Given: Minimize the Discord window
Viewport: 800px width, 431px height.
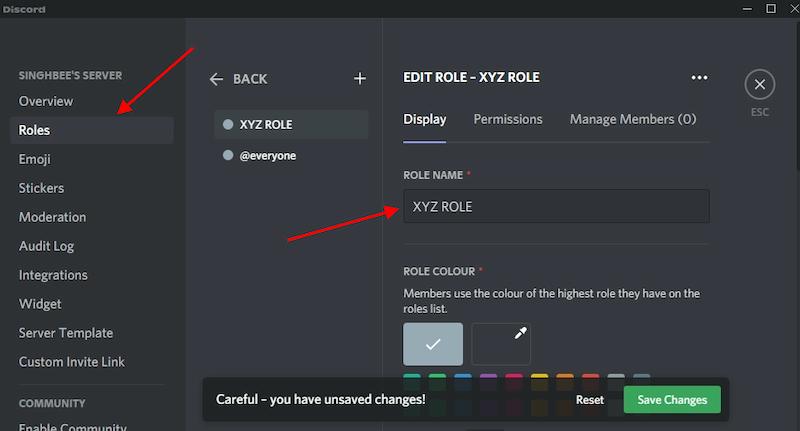Looking at the screenshot, I should [x=745, y=9].
